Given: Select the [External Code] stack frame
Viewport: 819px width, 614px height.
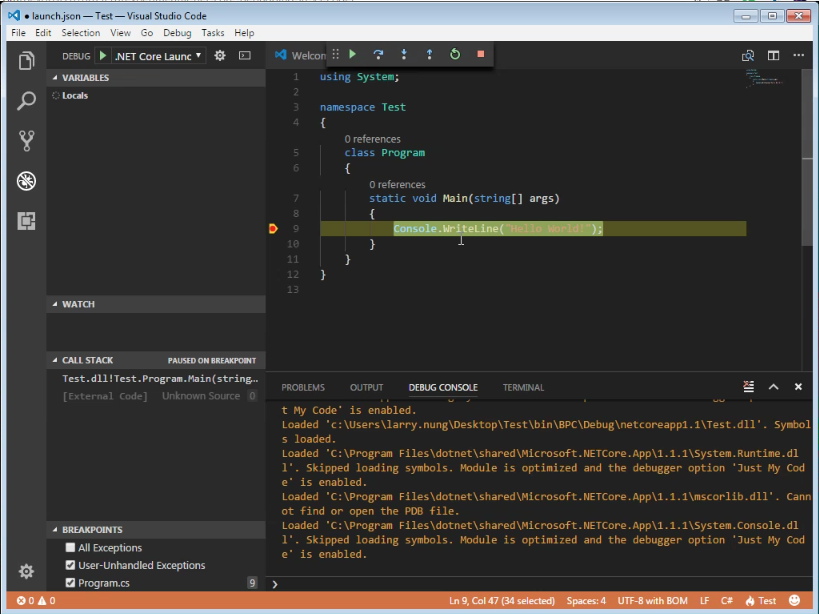Looking at the screenshot, I should click(x=156, y=396).
